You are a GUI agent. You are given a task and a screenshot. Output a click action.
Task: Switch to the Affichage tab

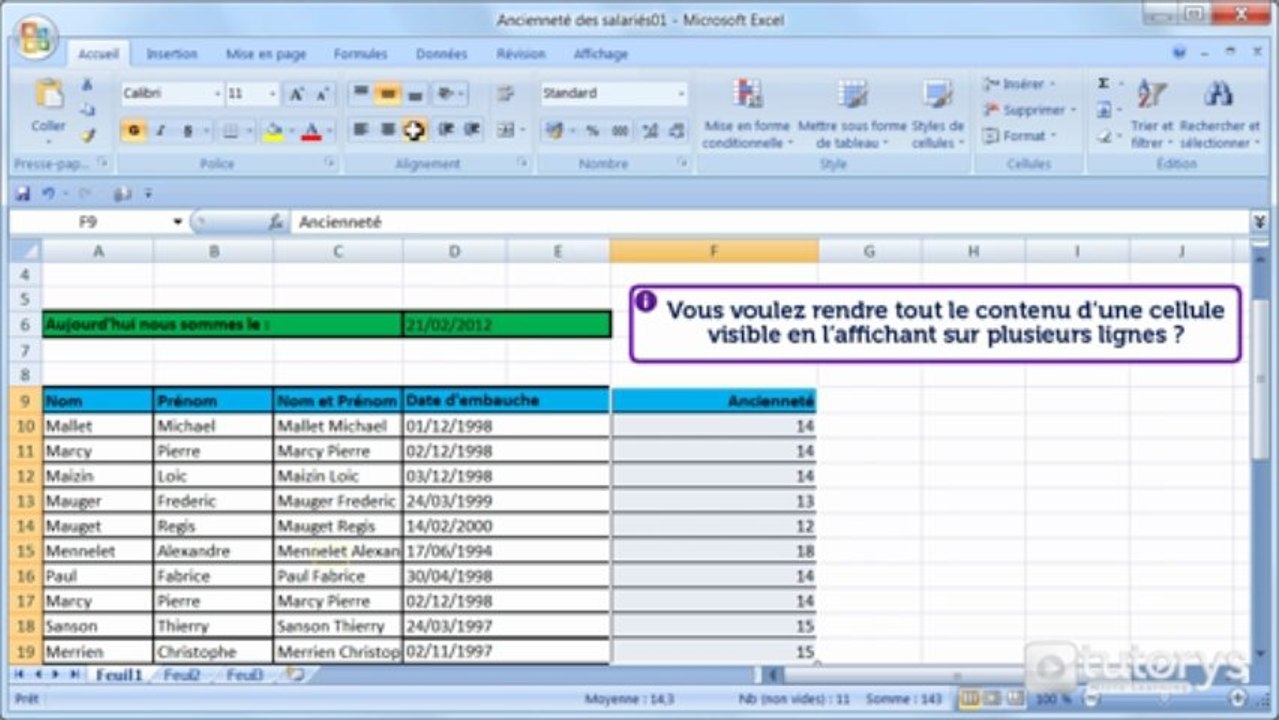coord(600,54)
